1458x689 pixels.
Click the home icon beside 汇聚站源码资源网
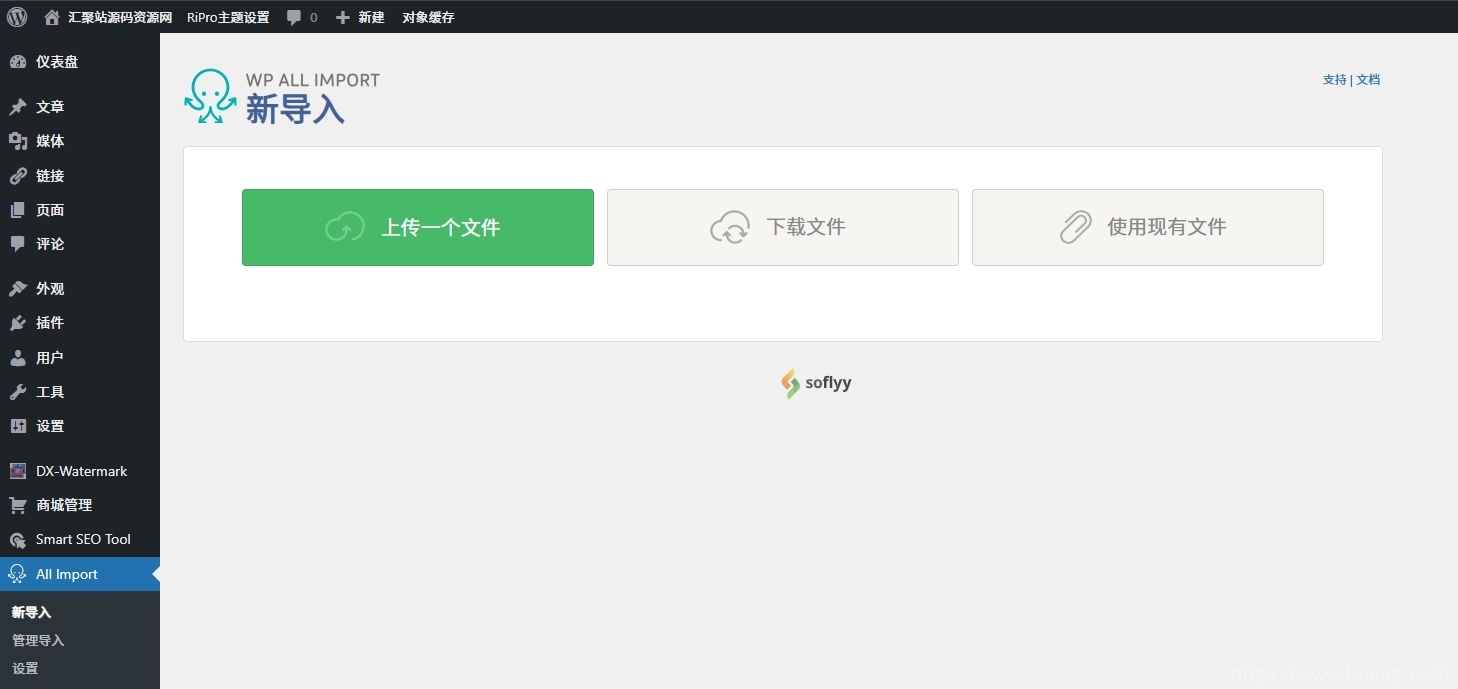(x=52, y=17)
